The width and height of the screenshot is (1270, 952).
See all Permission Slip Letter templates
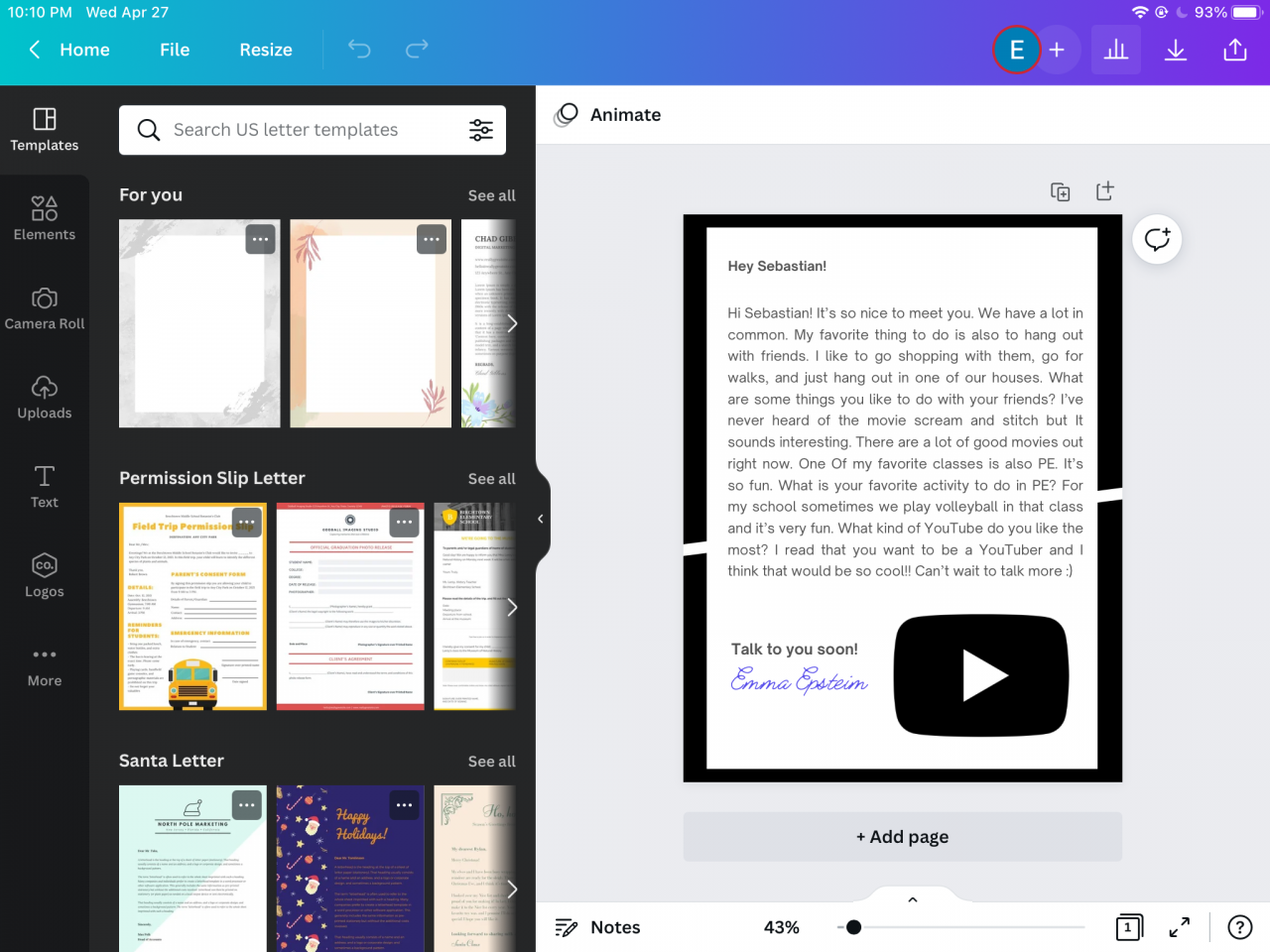pyautogui.click(x=492, y=479)
